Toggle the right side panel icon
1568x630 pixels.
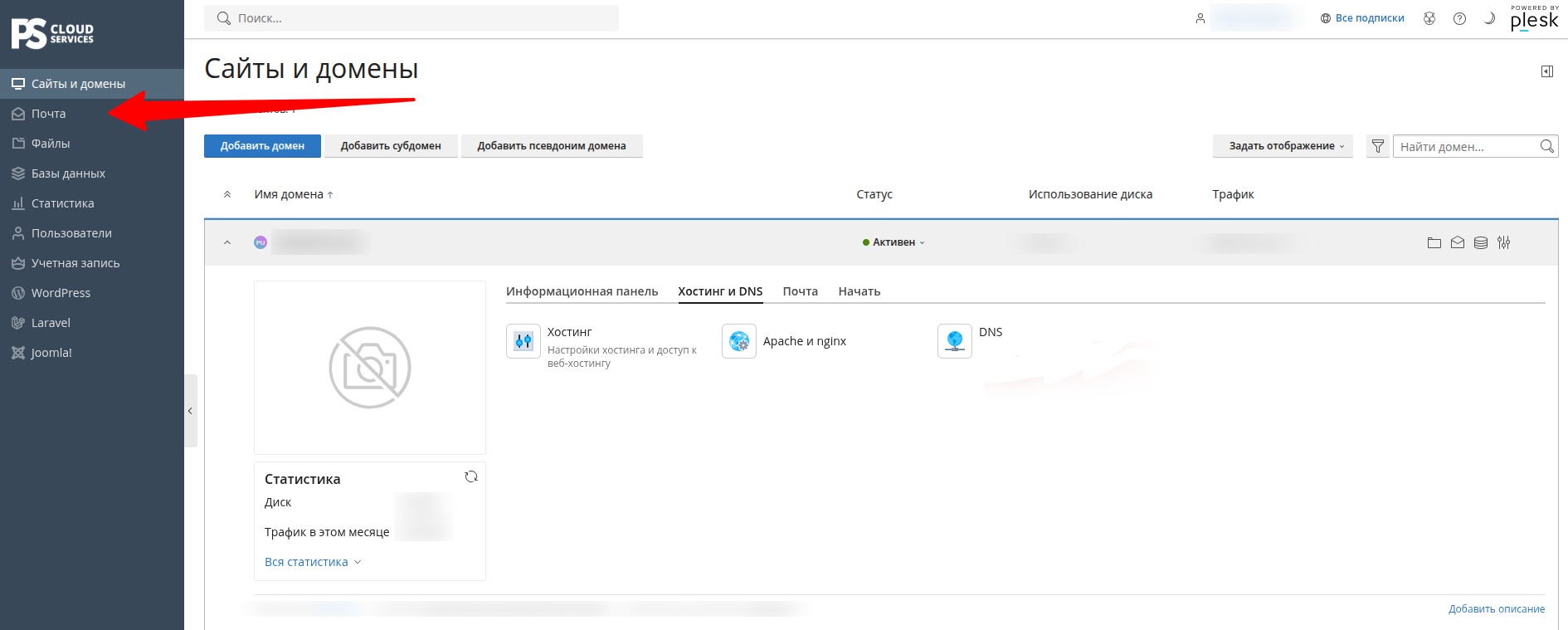1547,71
